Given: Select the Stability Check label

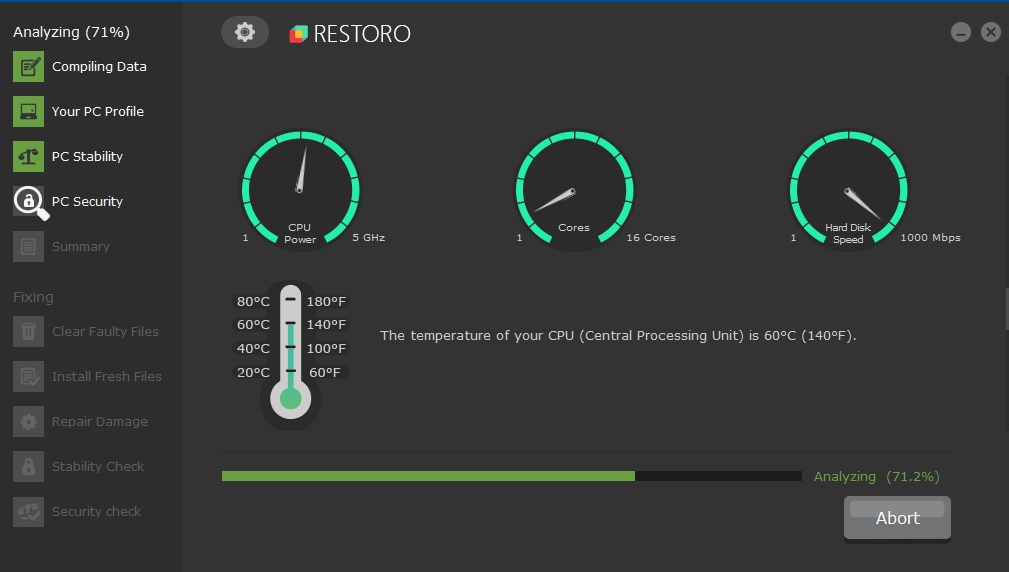Looking at the screenshot, I should click(98, 466).
